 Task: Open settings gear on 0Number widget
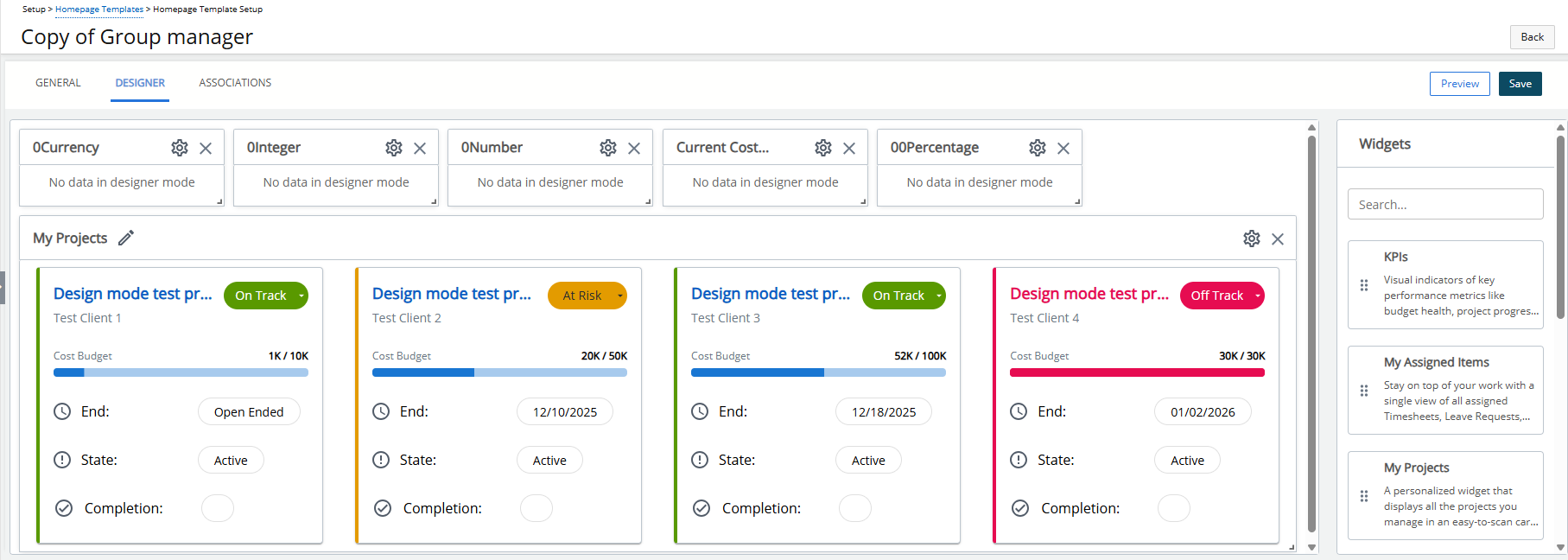click(608, 148)
